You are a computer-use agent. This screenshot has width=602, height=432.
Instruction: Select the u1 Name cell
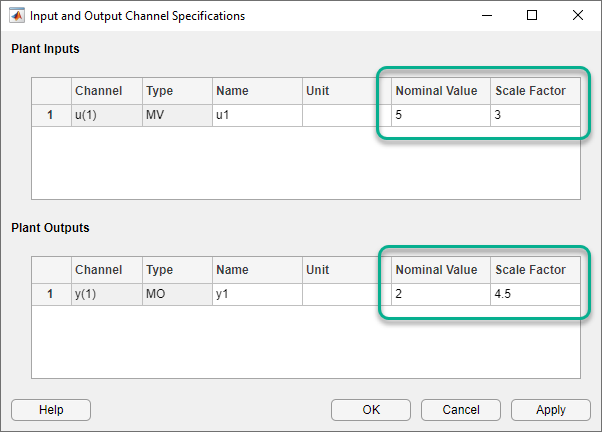(x=257, y=115)
